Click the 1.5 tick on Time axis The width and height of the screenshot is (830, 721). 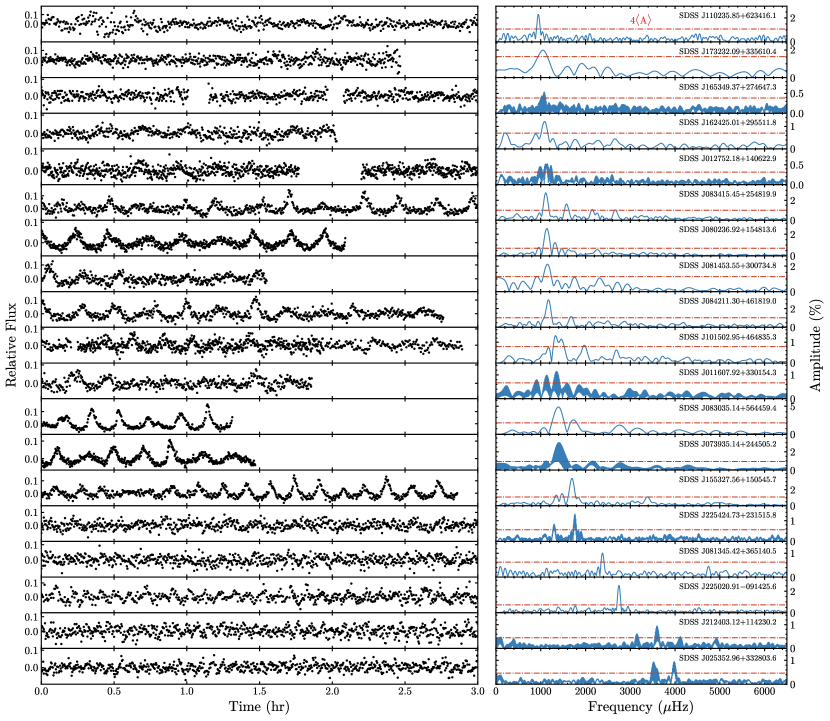click(259, 691)
